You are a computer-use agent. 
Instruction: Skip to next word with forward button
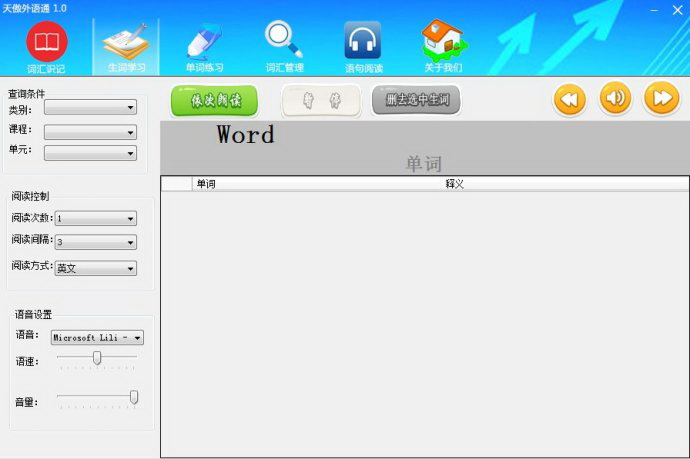[x=662, y=99]
